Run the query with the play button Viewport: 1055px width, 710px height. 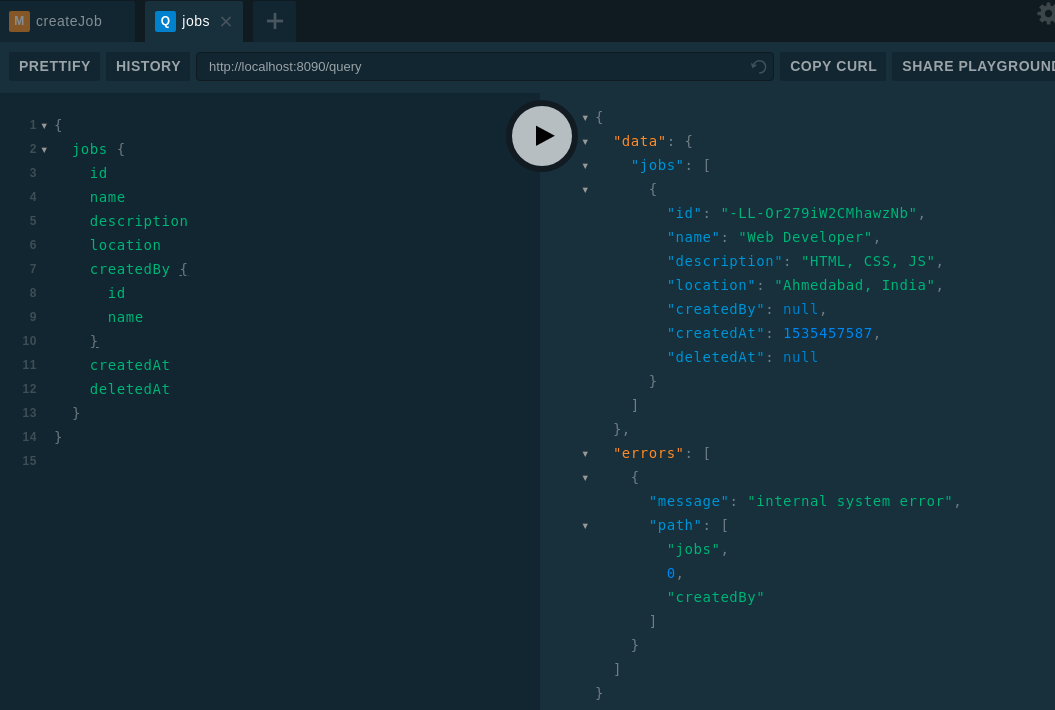[x=542, y=136]
